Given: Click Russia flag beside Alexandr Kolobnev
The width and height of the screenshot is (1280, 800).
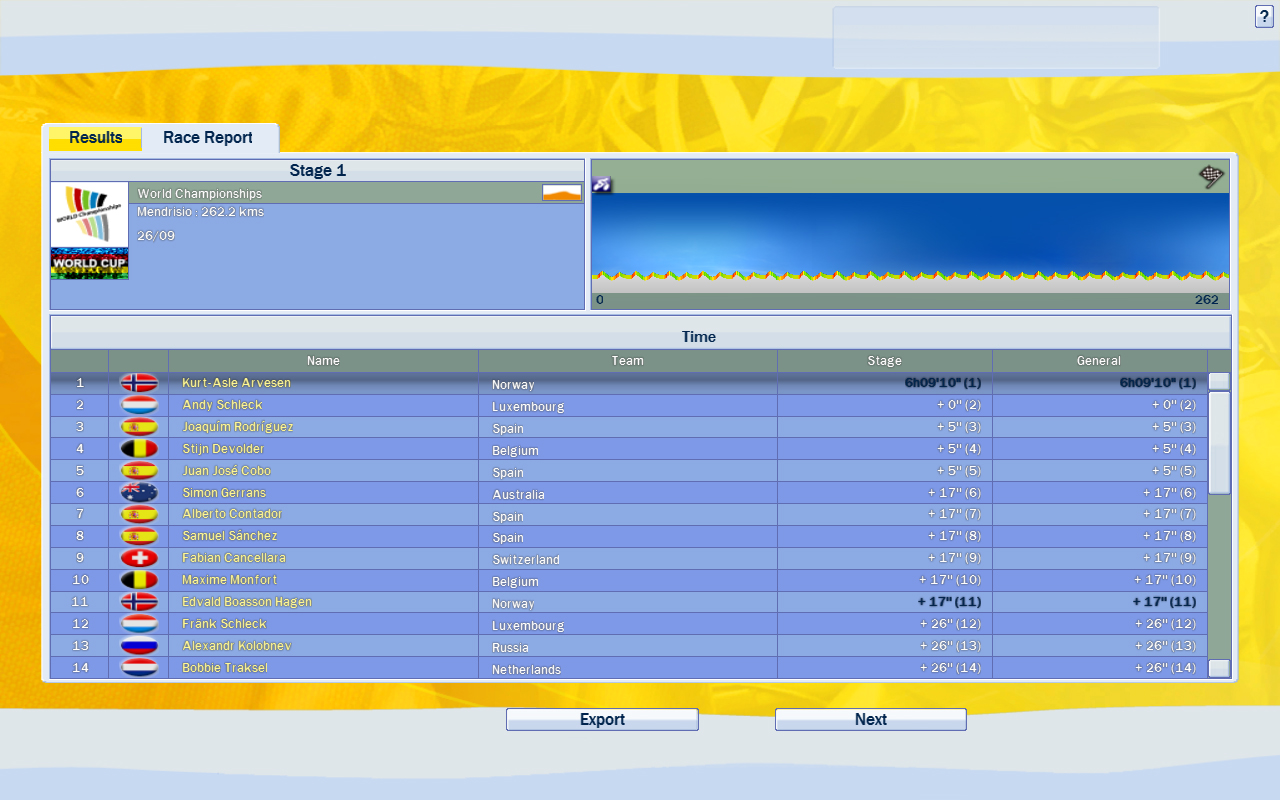Looking at the screenshot, I should tap(139, 646).
